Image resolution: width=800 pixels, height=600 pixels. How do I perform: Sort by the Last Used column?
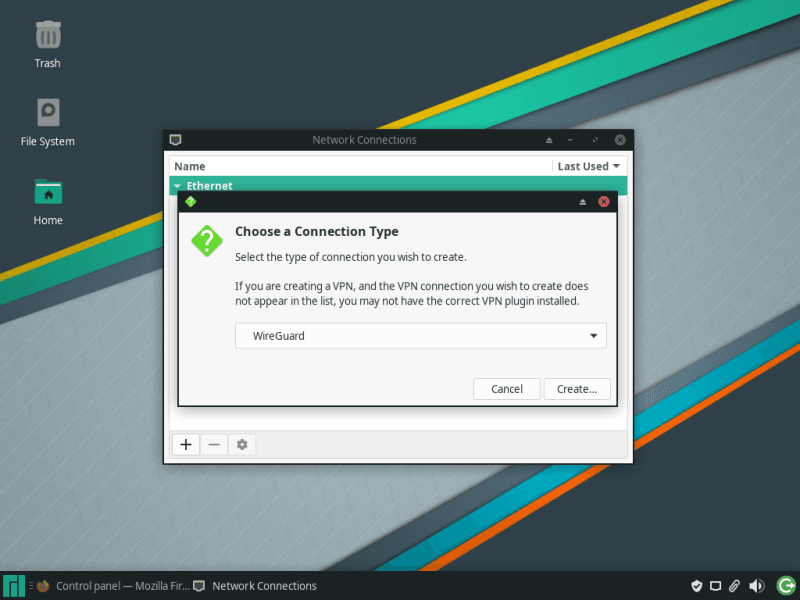pos(589,166)
